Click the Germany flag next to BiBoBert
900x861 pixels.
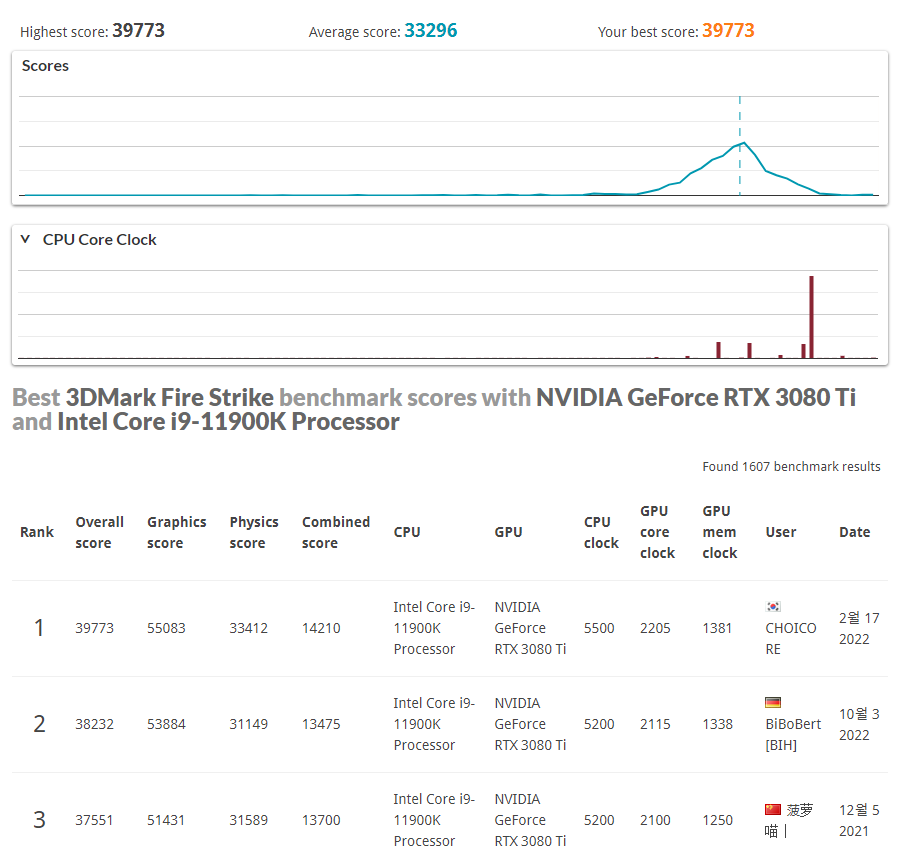(773, 702)
